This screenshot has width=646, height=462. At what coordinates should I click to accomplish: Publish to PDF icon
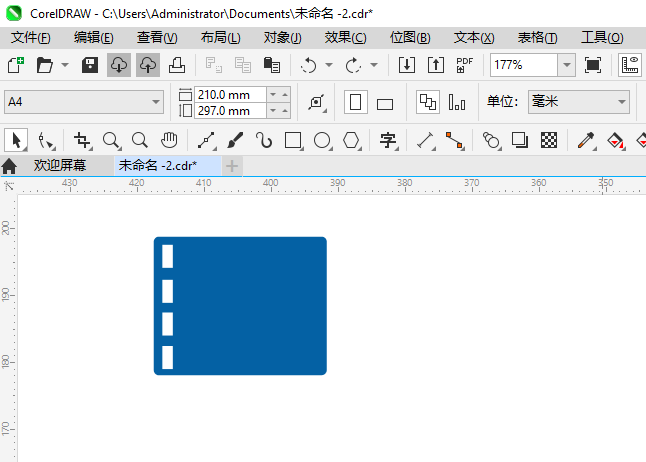pyautogui.click(x=464, y=65)
